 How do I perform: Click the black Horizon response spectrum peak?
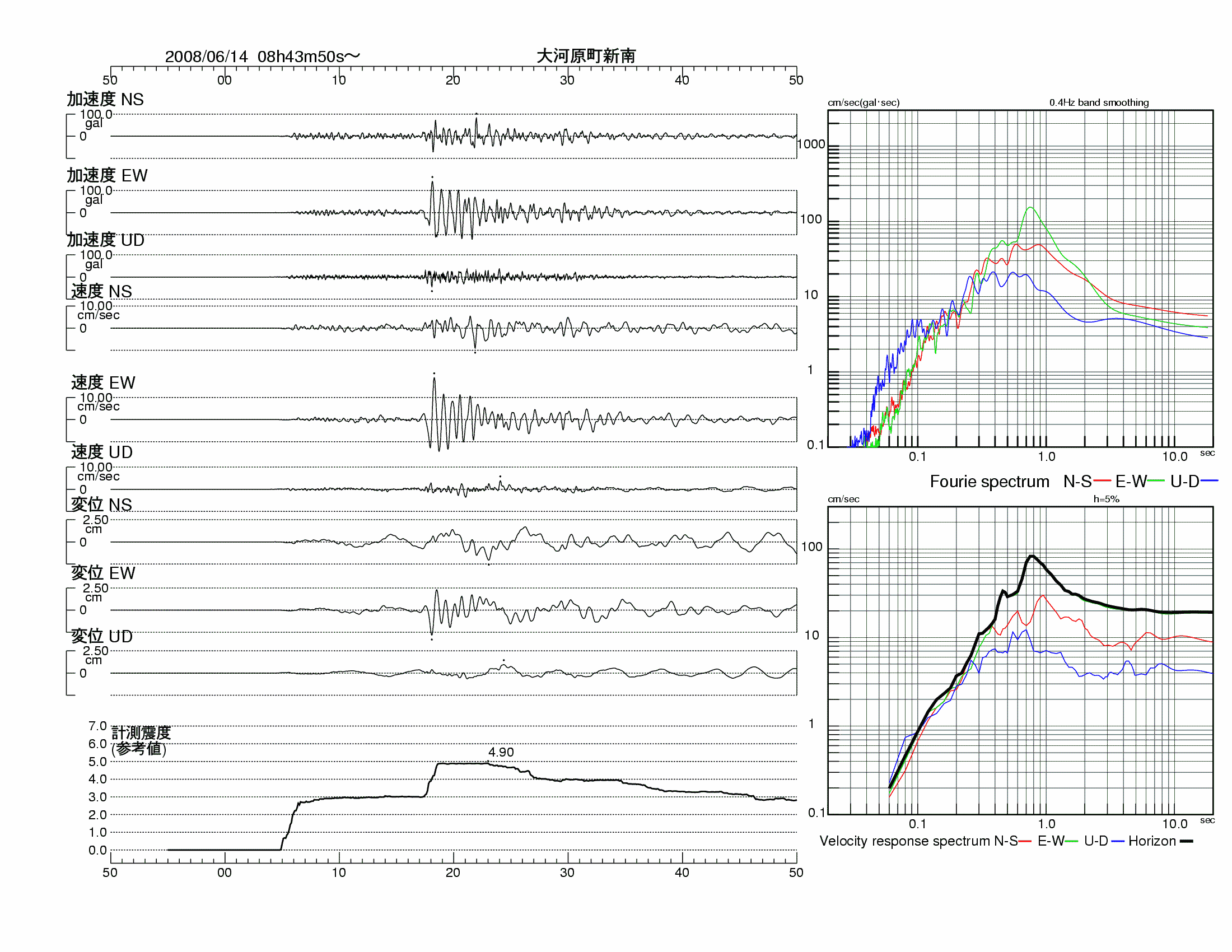point(1032,557)
